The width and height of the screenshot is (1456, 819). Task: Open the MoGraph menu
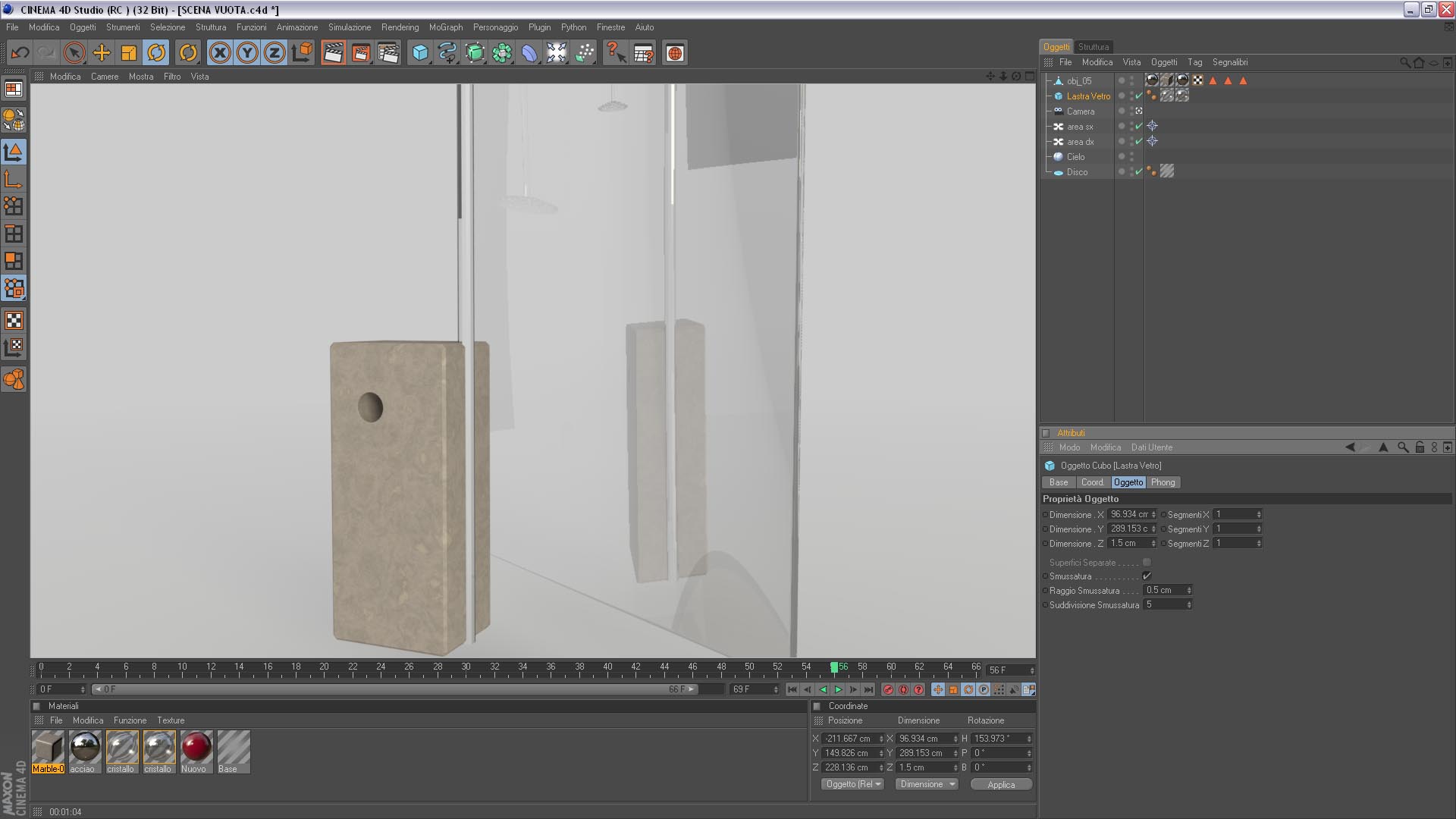click(445, 27)
